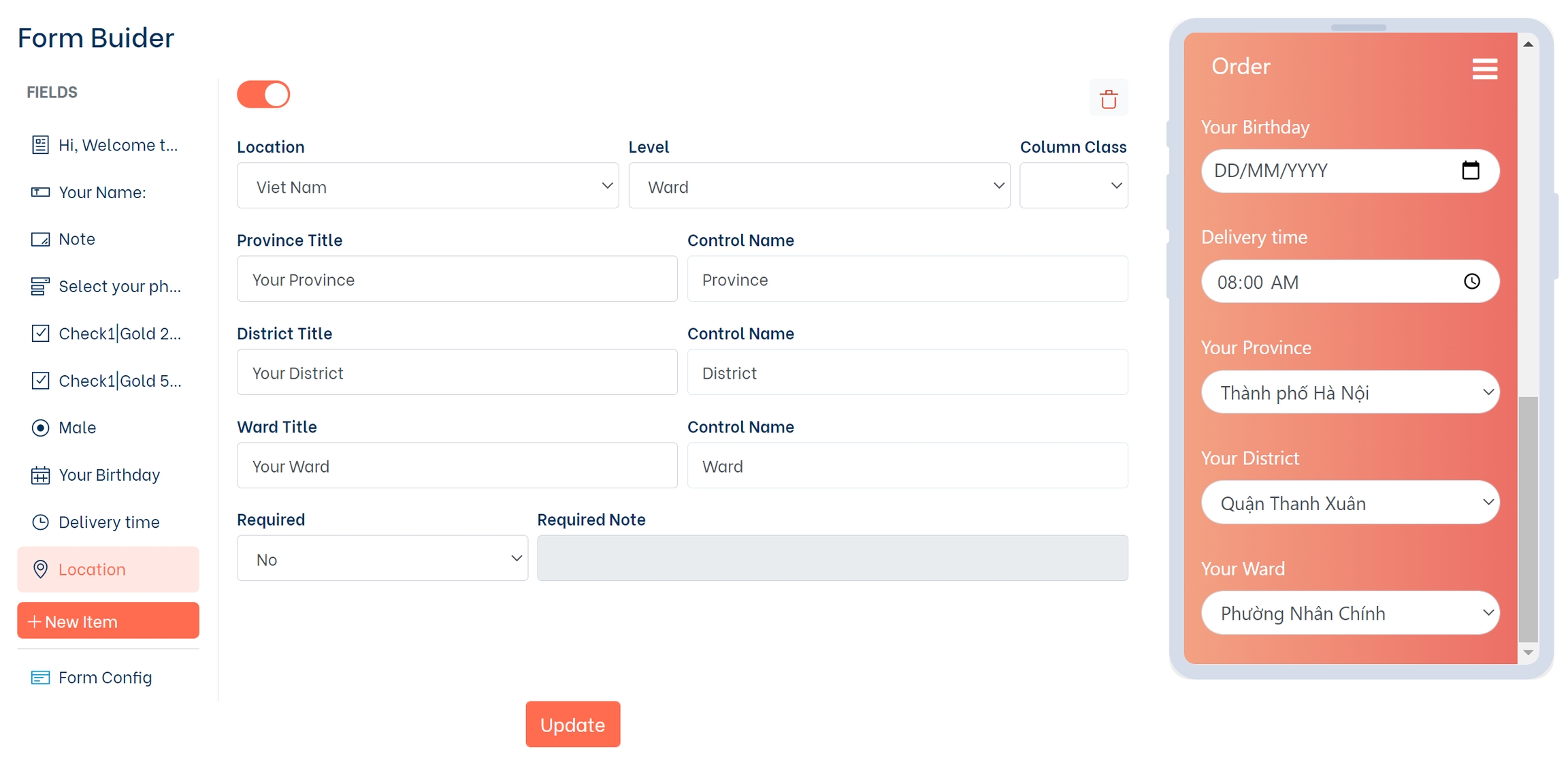Viewport: 1568px width, 760px height.
Task: Click the clock icon in Delivery time field
Action: (x=1471, y=281)
